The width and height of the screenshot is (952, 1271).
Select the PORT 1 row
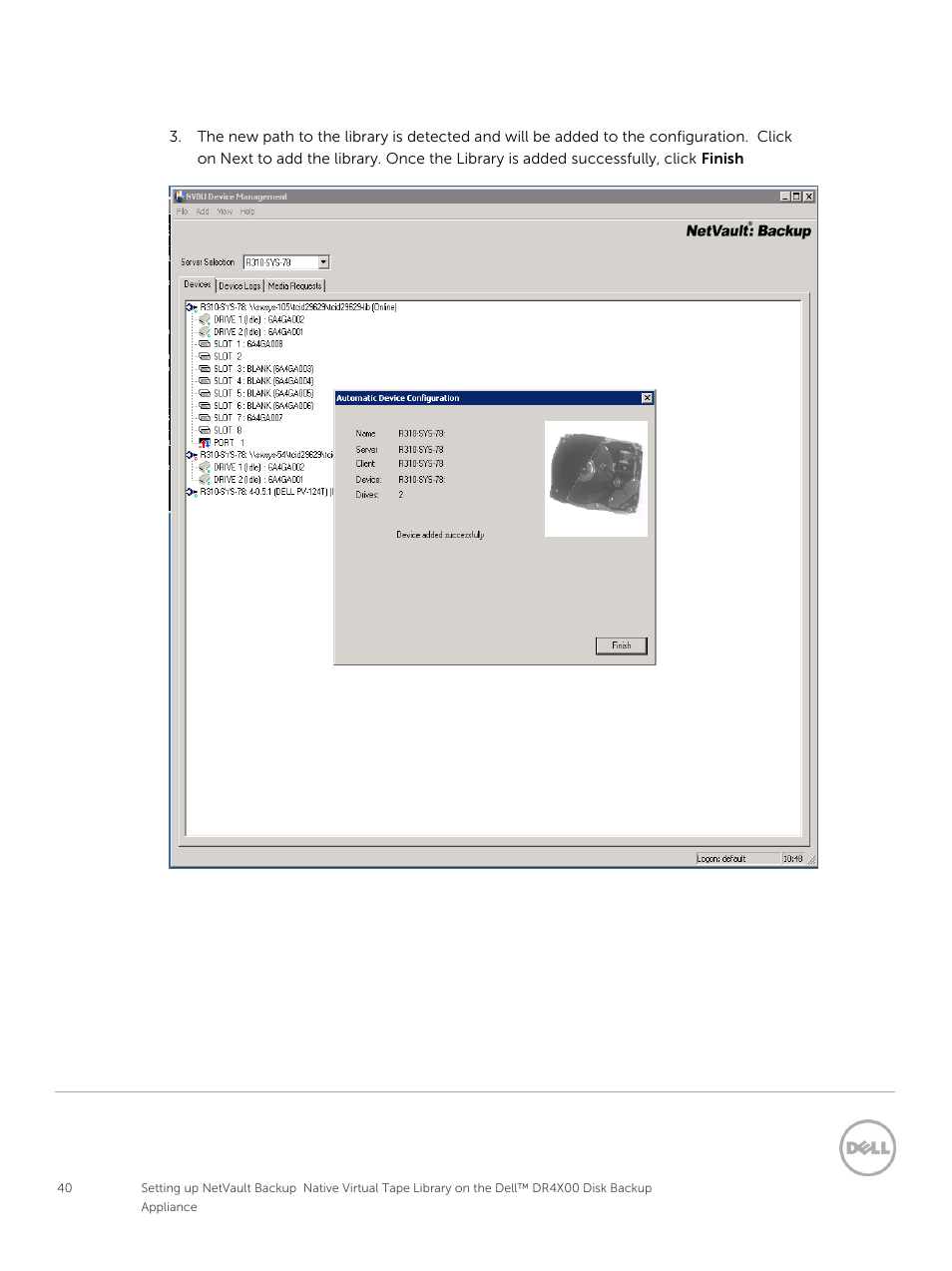tap(229, 443)
